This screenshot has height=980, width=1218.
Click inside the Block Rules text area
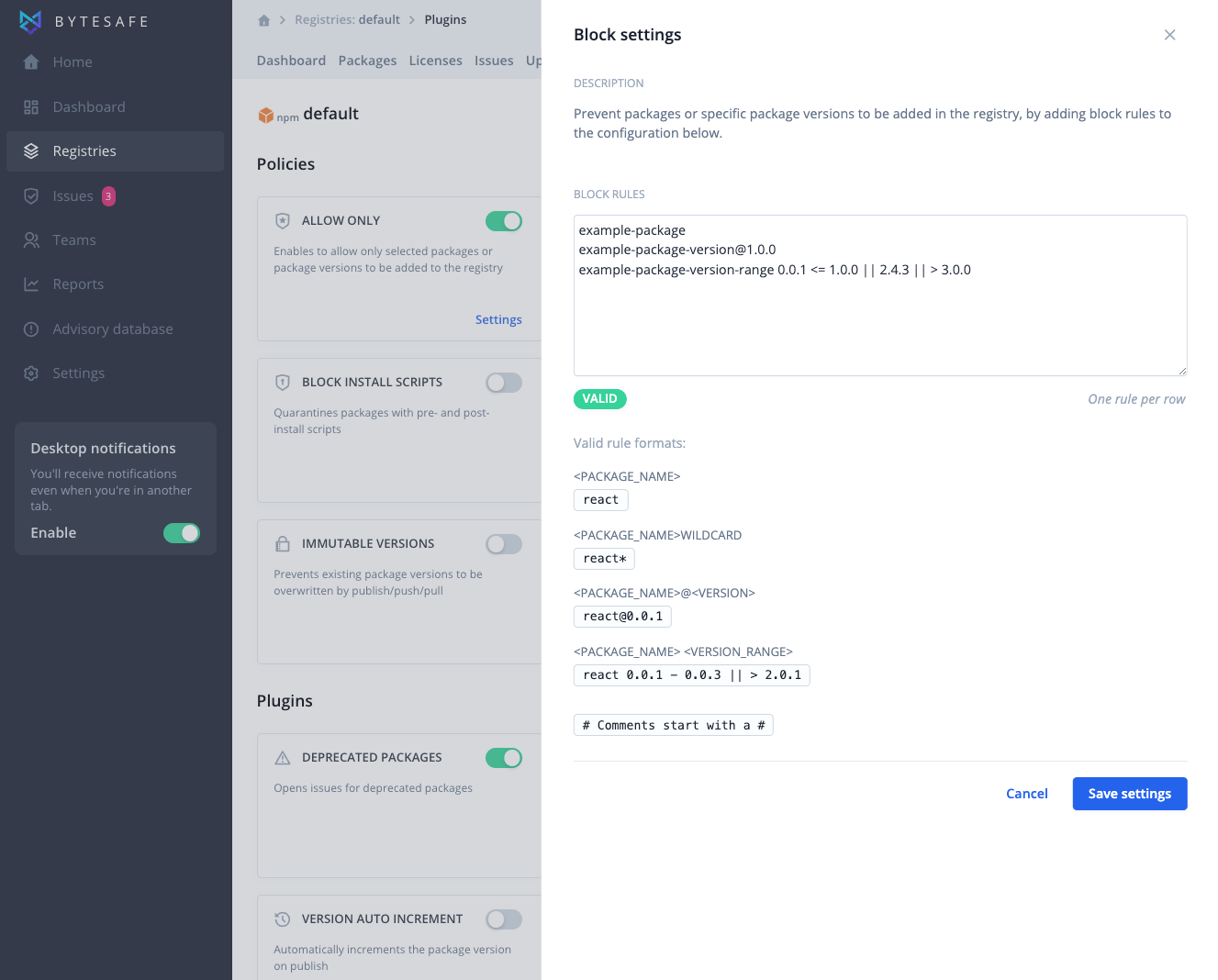(x=880, y=295)
